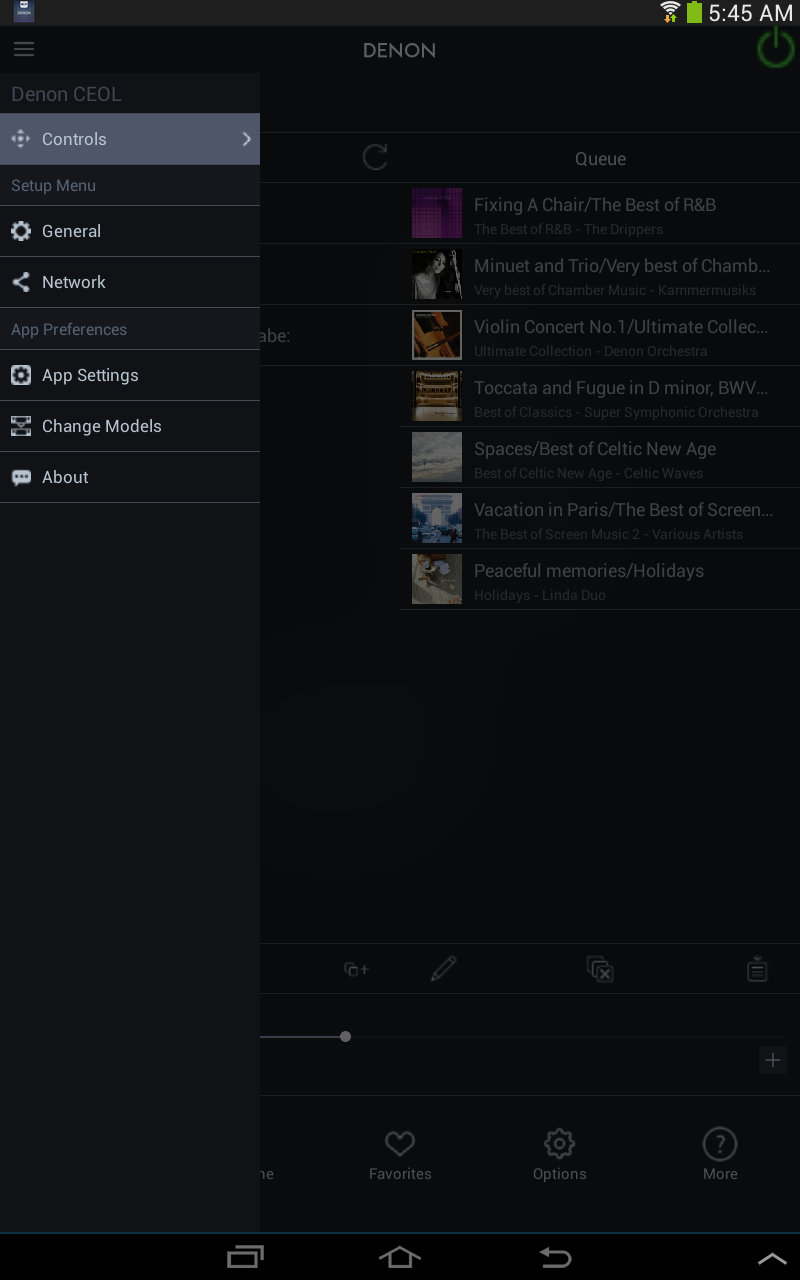Play Toccata and Fugue in D minor
Viewport: 800px width, 1280px height.
pyautogui.click(x=600, y=396)
